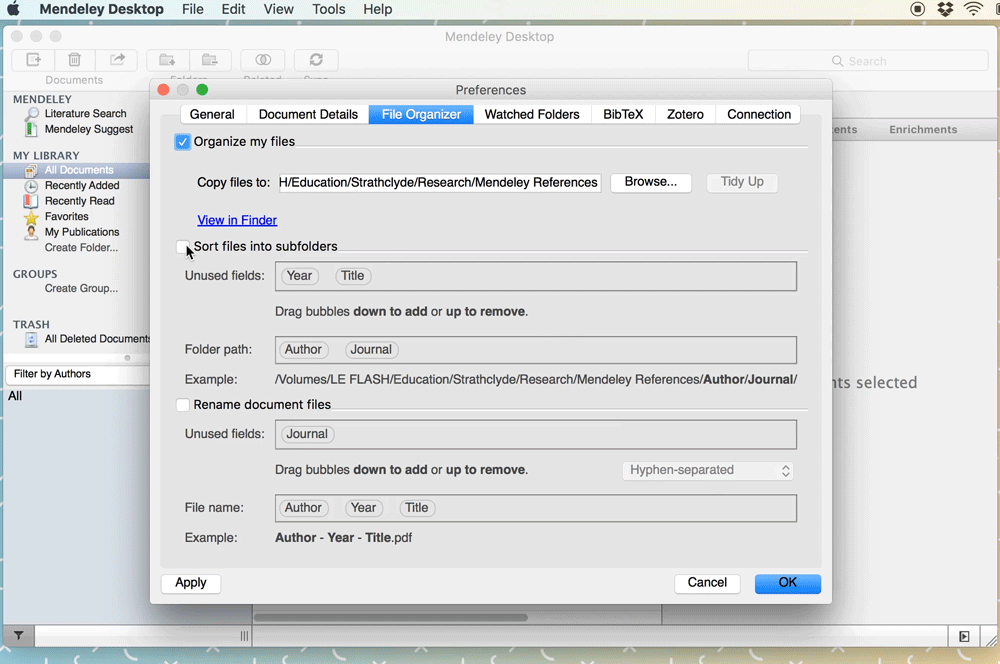Open the View menu

[x=279, y=9]
